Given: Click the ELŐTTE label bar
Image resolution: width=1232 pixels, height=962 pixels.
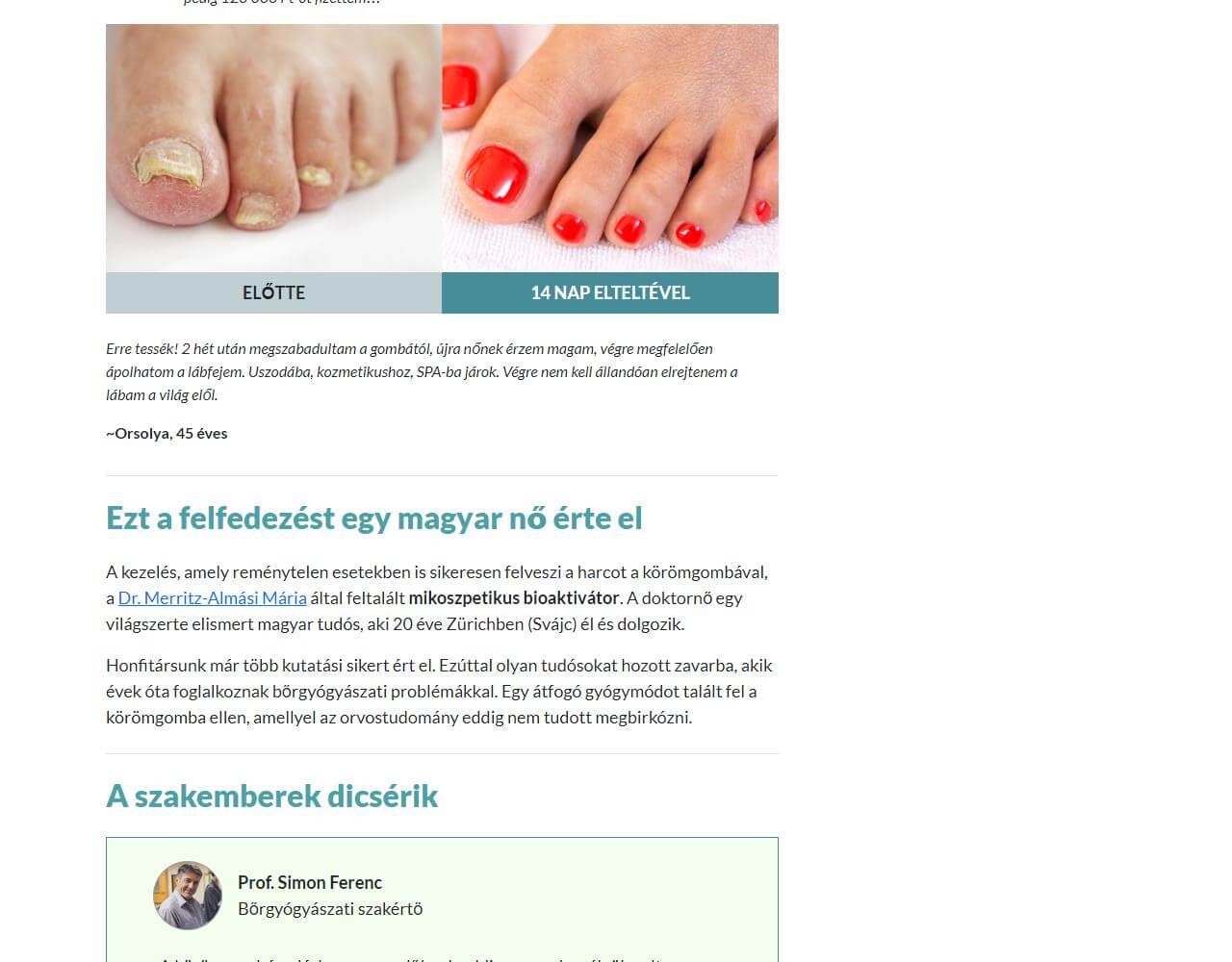Looking at the screenshot, I should click(x=273, y=292).
